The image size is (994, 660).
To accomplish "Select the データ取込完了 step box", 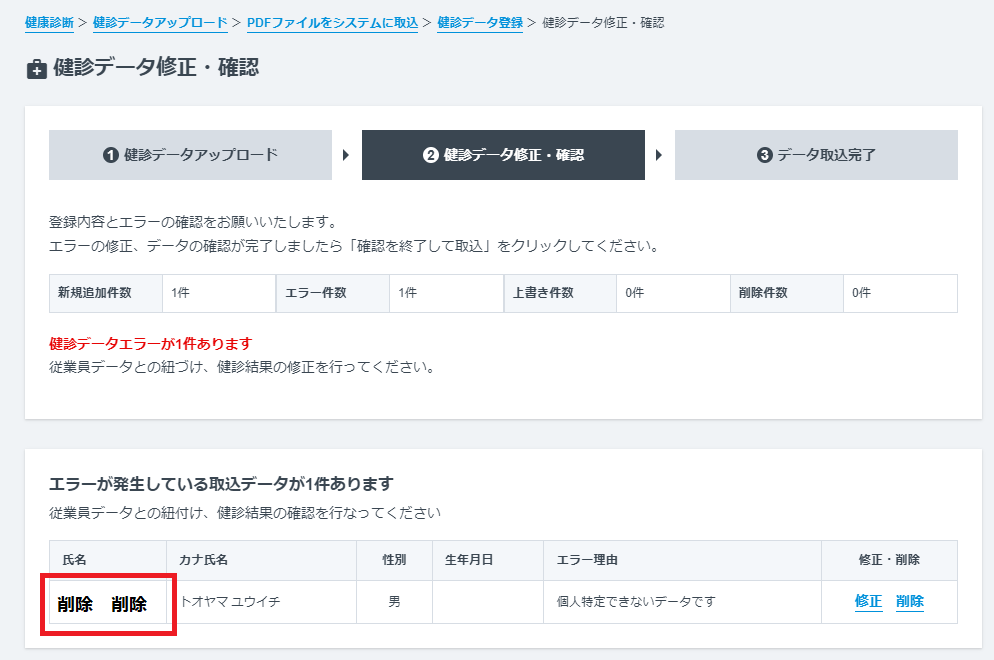I will [815, 155].
